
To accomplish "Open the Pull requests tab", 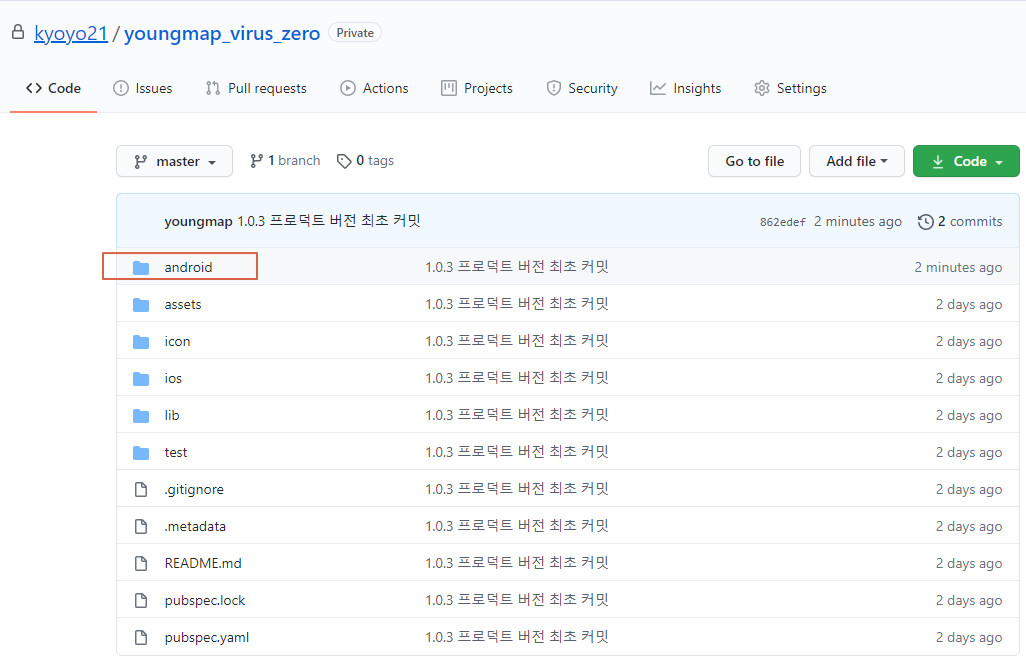I will pyautogui.click(x=256, y=88).
